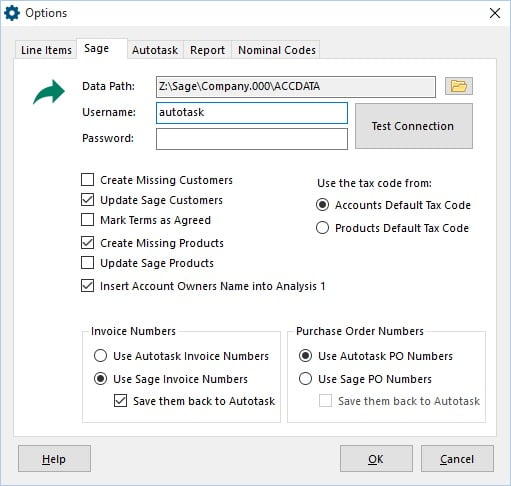Switch to the Line Items tab
This screenshot has height=486, width=511.
point(46,50)
